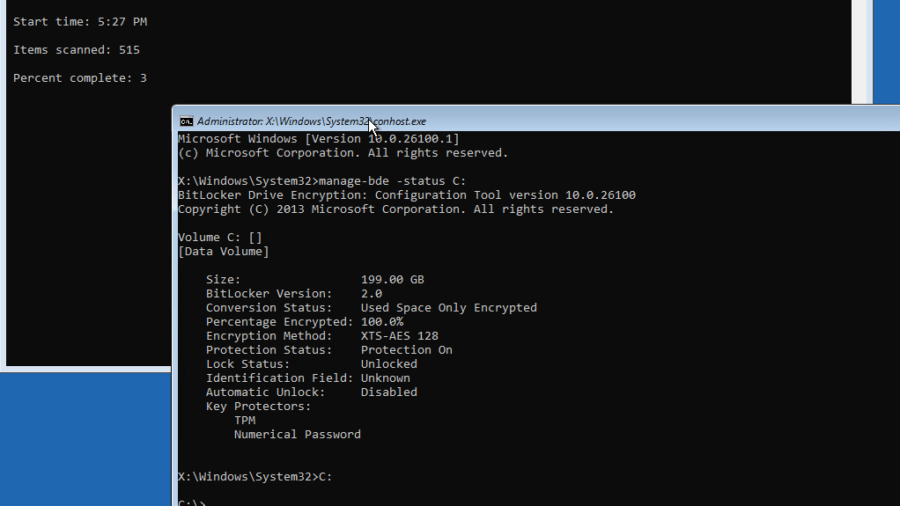The width and height of the screenshot is (900, 506).
Task: Click the 'X:\Windows\System32>C:' prompt line
Action: [x=255, y=477]
